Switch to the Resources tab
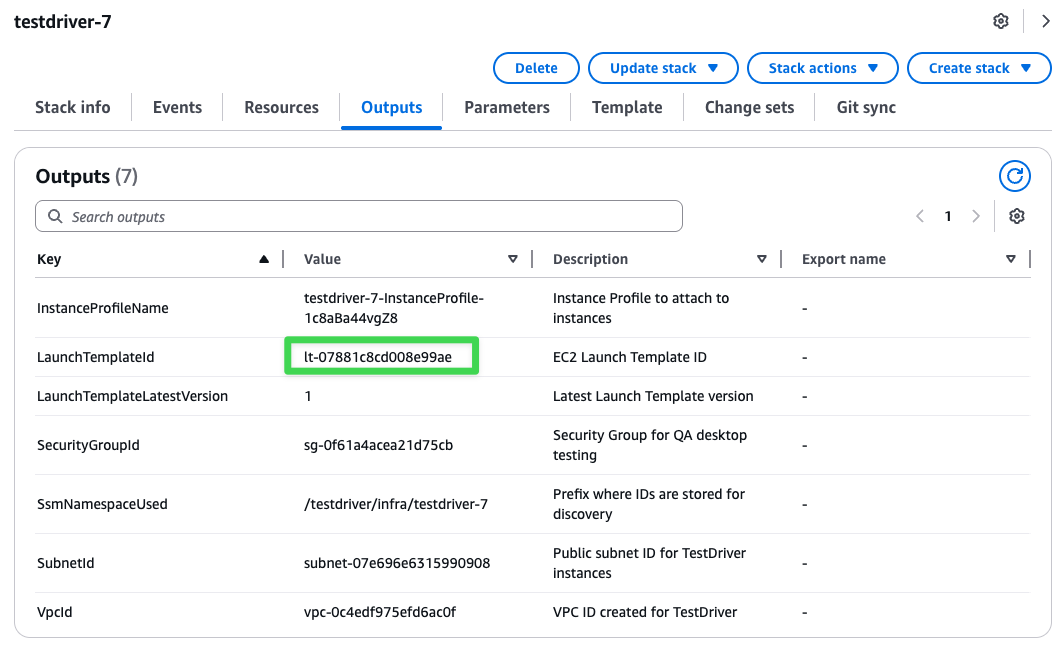This screenshot has width=1059, height=652. point(281,107)
